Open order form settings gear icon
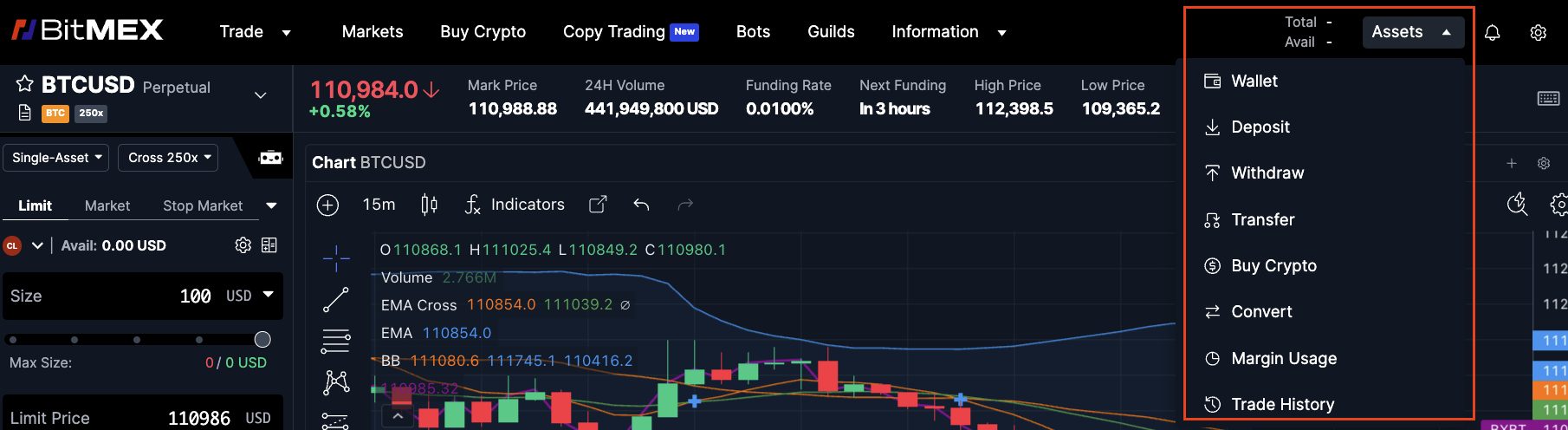 point(243,245)
